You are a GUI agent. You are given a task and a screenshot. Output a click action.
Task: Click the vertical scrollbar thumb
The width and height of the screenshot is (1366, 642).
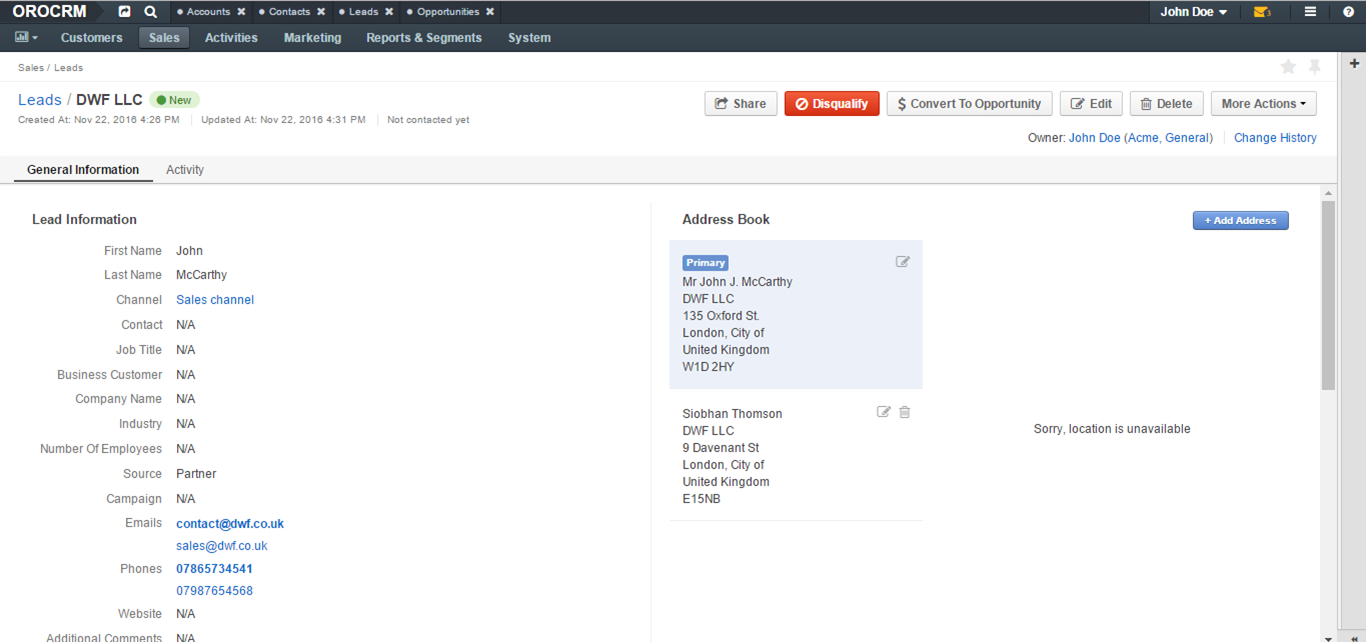click(1328, 295)
